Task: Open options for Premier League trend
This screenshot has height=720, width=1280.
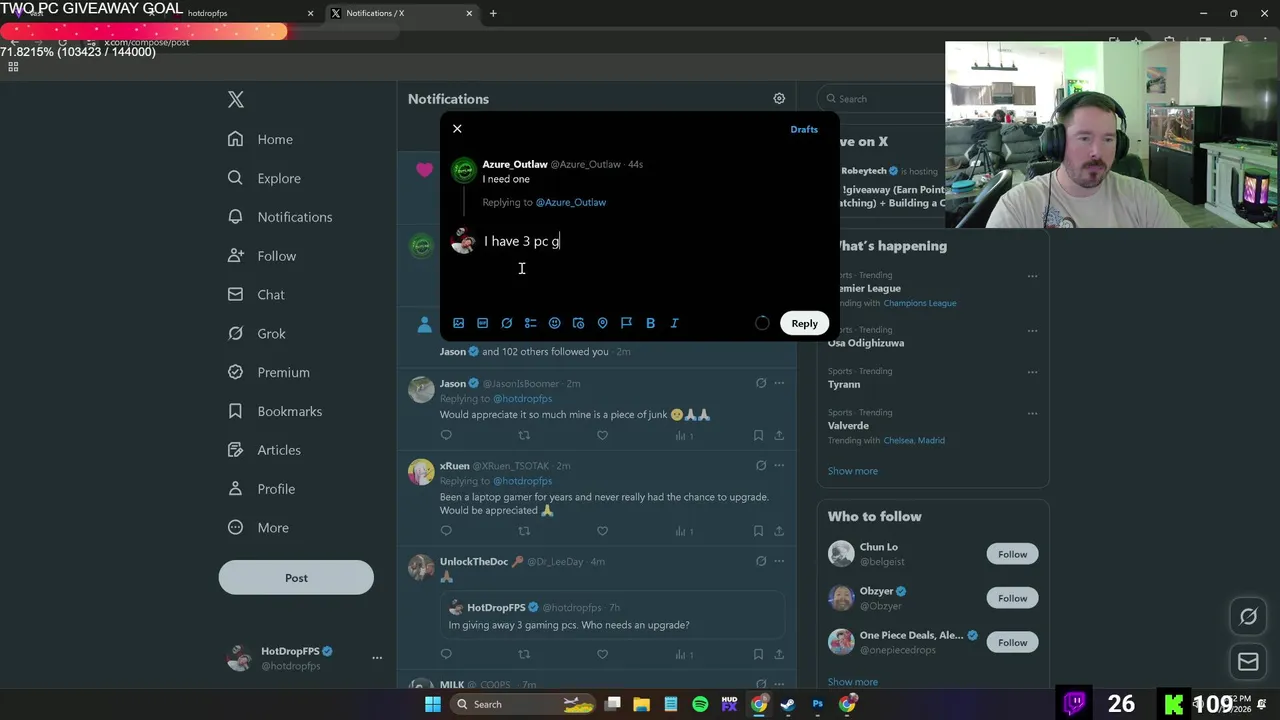Action: pos(1032,276)
